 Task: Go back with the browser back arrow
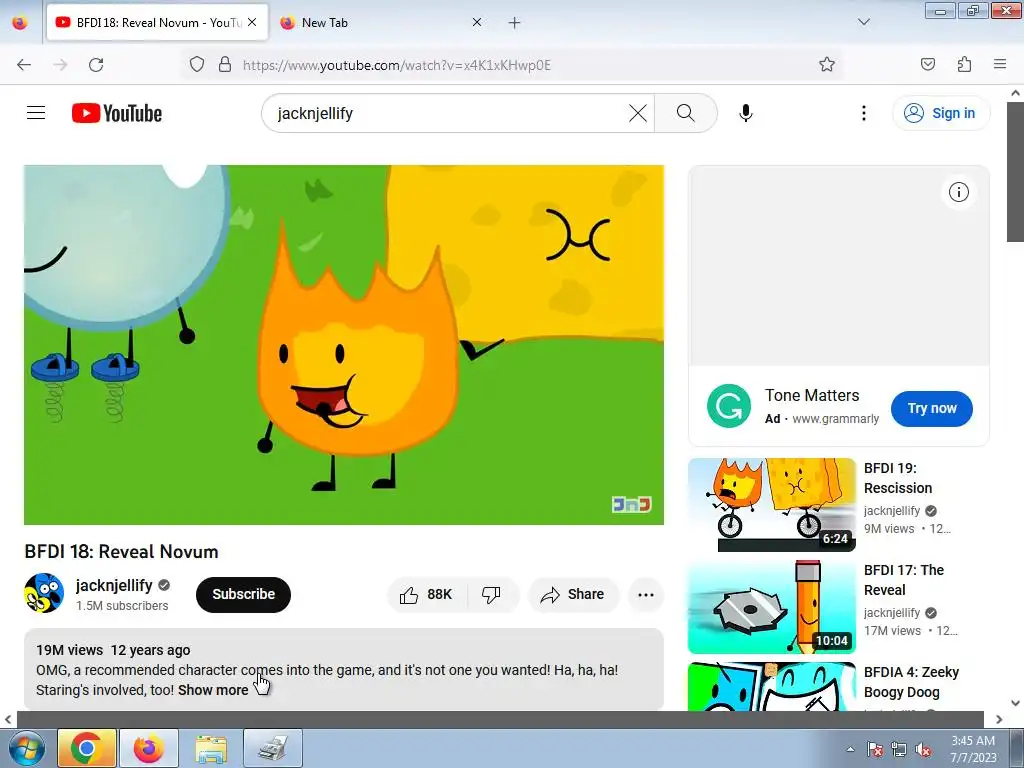pos(24,65)
